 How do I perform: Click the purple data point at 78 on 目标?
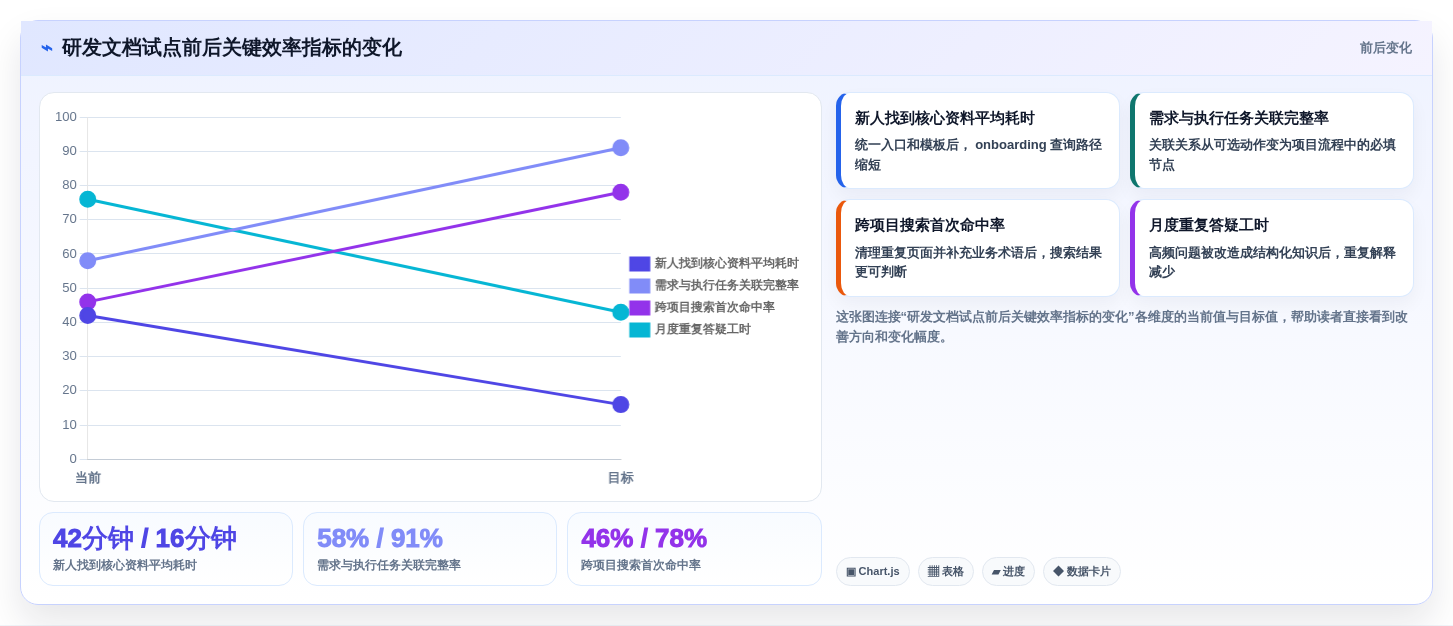pyautogui.click(x=621, y=192)
